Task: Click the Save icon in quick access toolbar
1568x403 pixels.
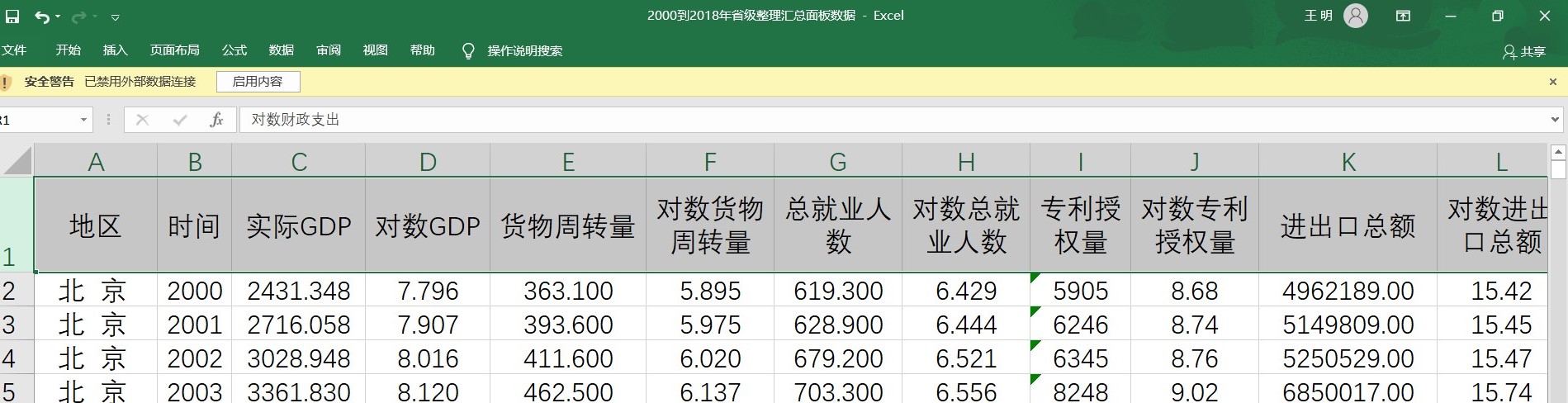Action: (12, 16)
